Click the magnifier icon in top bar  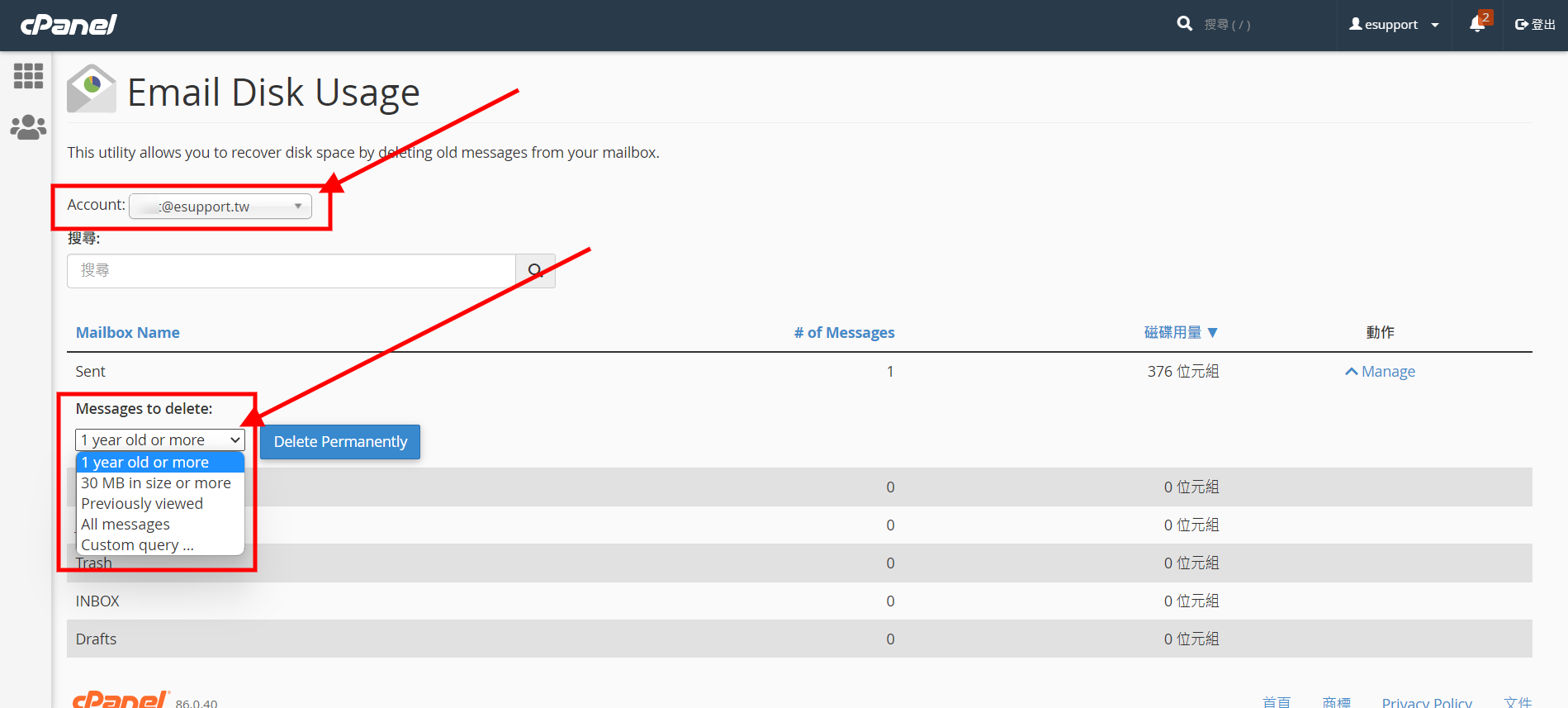pyautogui.click(x=1184, y=24)
